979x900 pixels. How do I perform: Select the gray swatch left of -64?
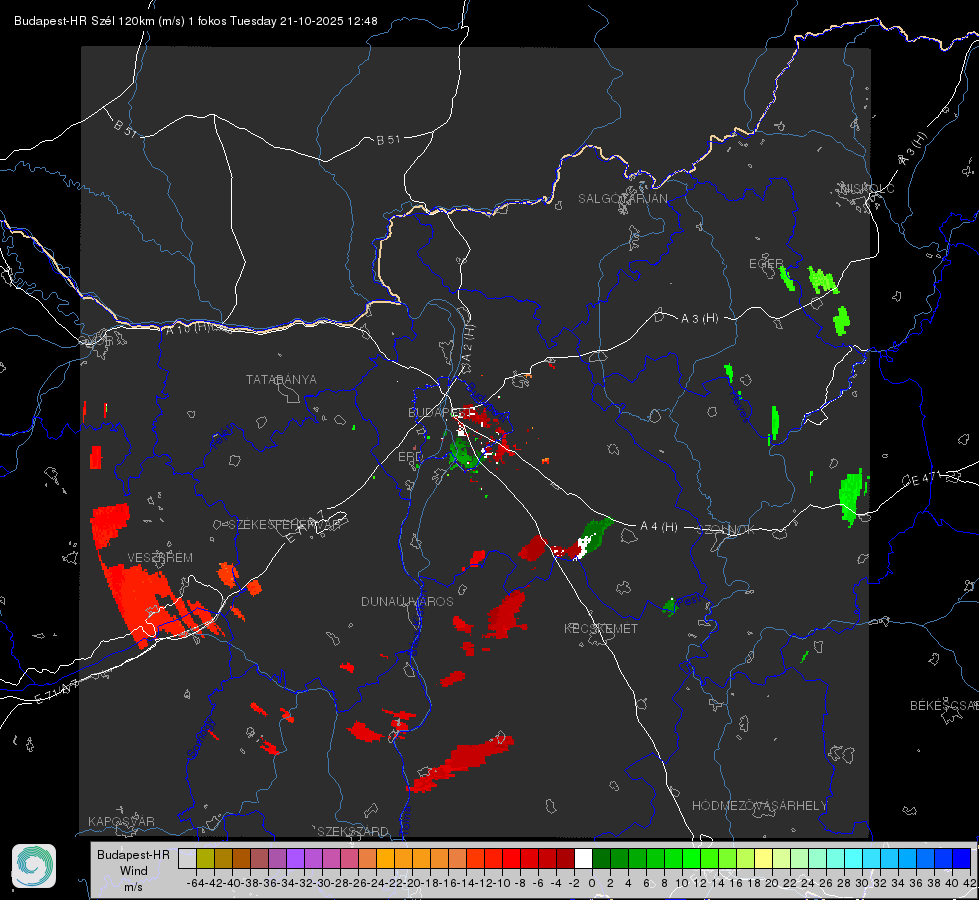187,858
